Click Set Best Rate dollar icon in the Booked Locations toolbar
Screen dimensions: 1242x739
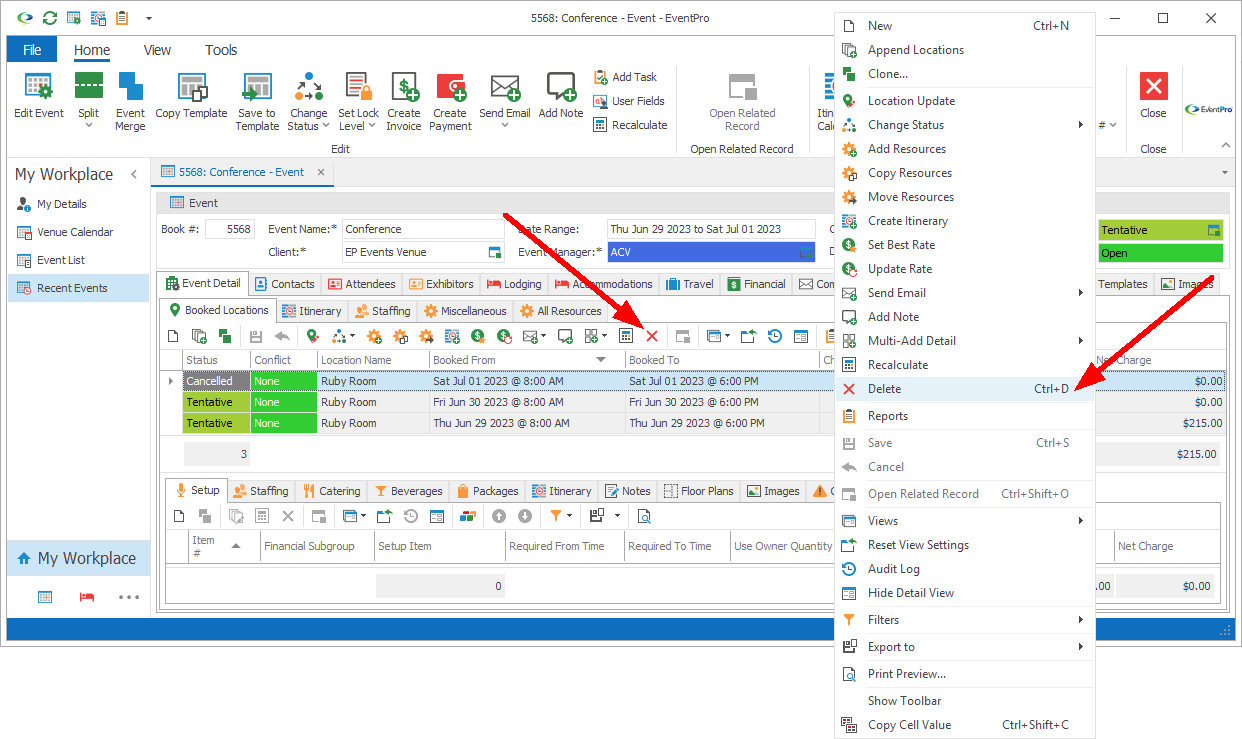tap(478, 336)
